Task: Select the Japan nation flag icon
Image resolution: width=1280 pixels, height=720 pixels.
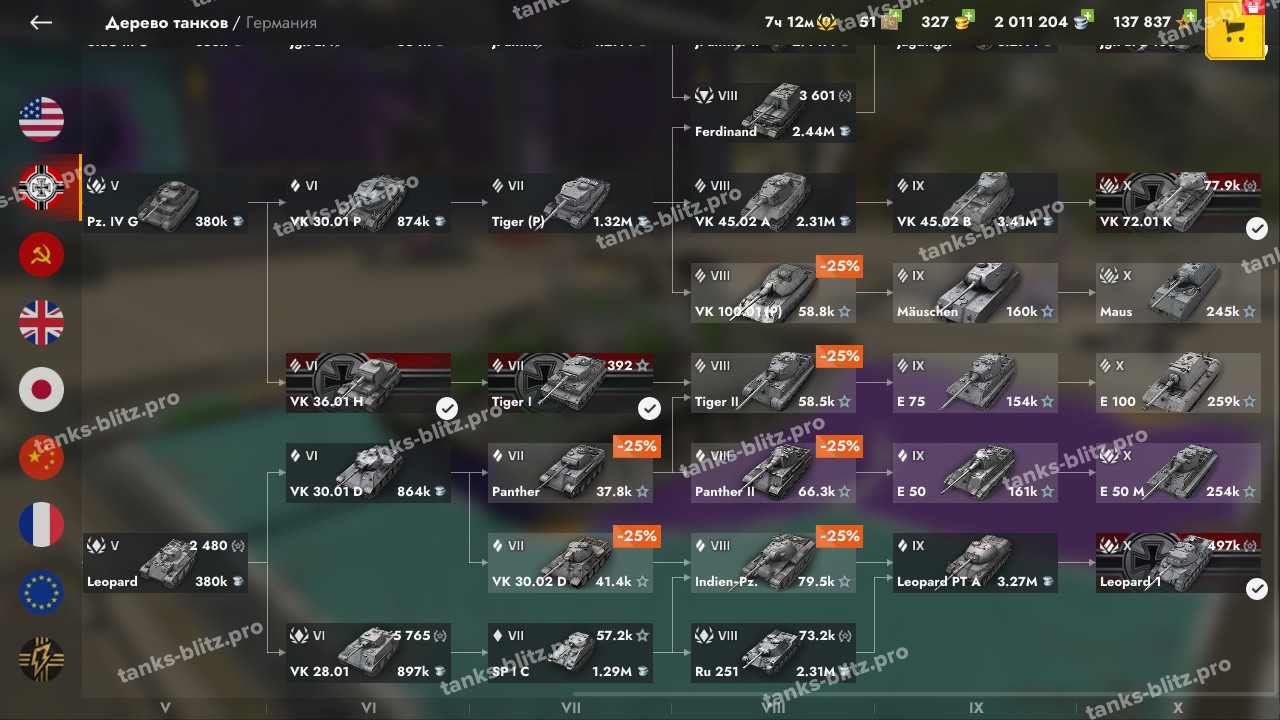Action: click(x=41, y=390)
